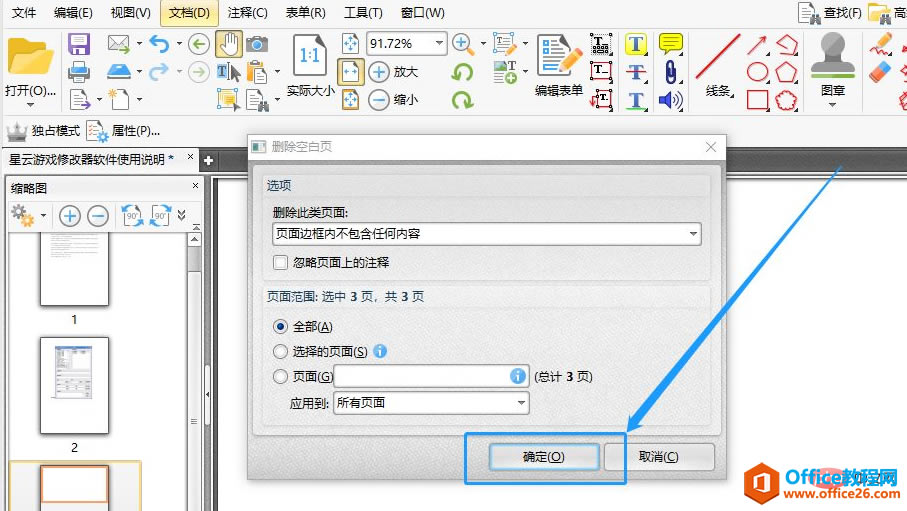Select the 页面(G) radio button
The width and height of the screenshot is (907, 511).
pos(281,377)
